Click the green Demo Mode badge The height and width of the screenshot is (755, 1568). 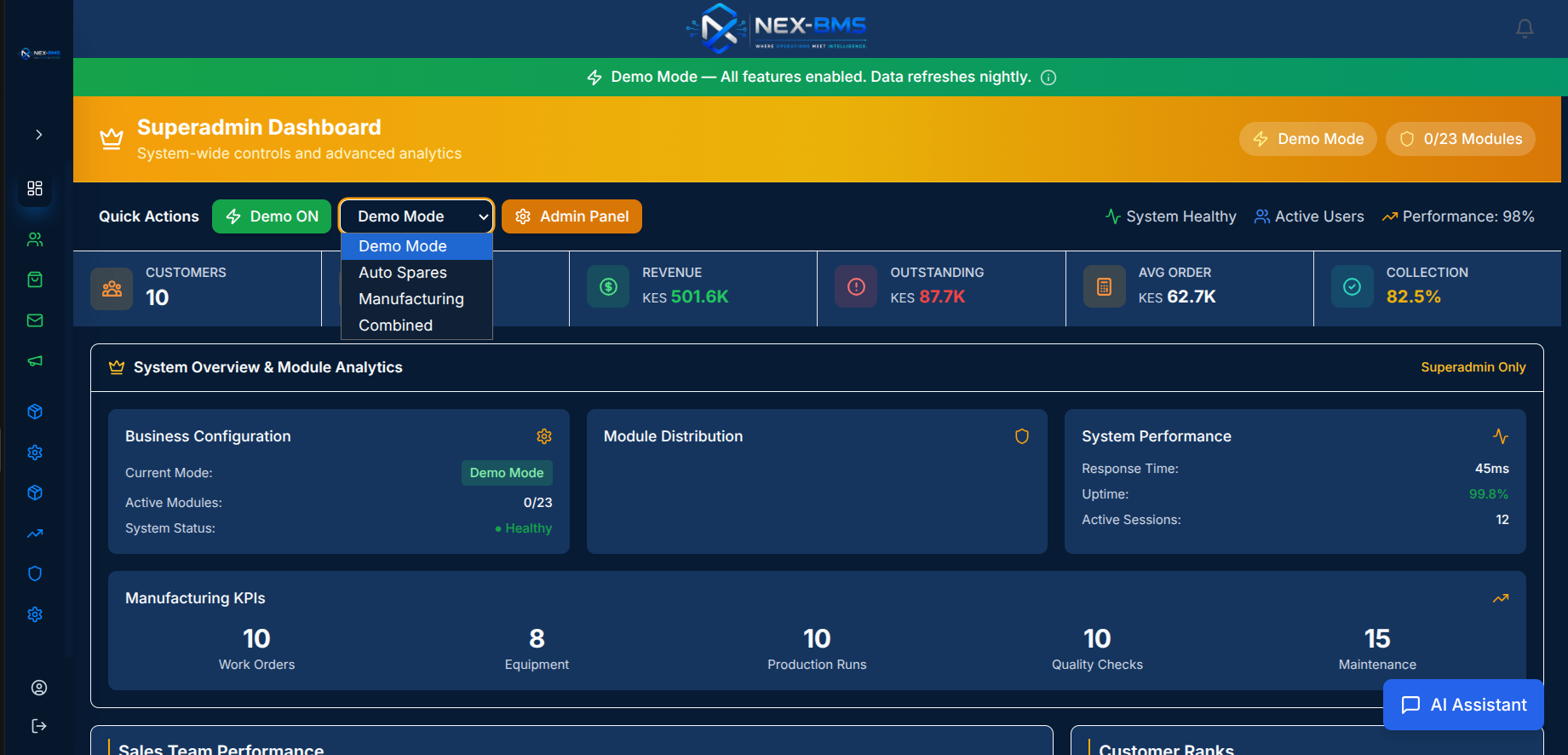pos(507,473)
